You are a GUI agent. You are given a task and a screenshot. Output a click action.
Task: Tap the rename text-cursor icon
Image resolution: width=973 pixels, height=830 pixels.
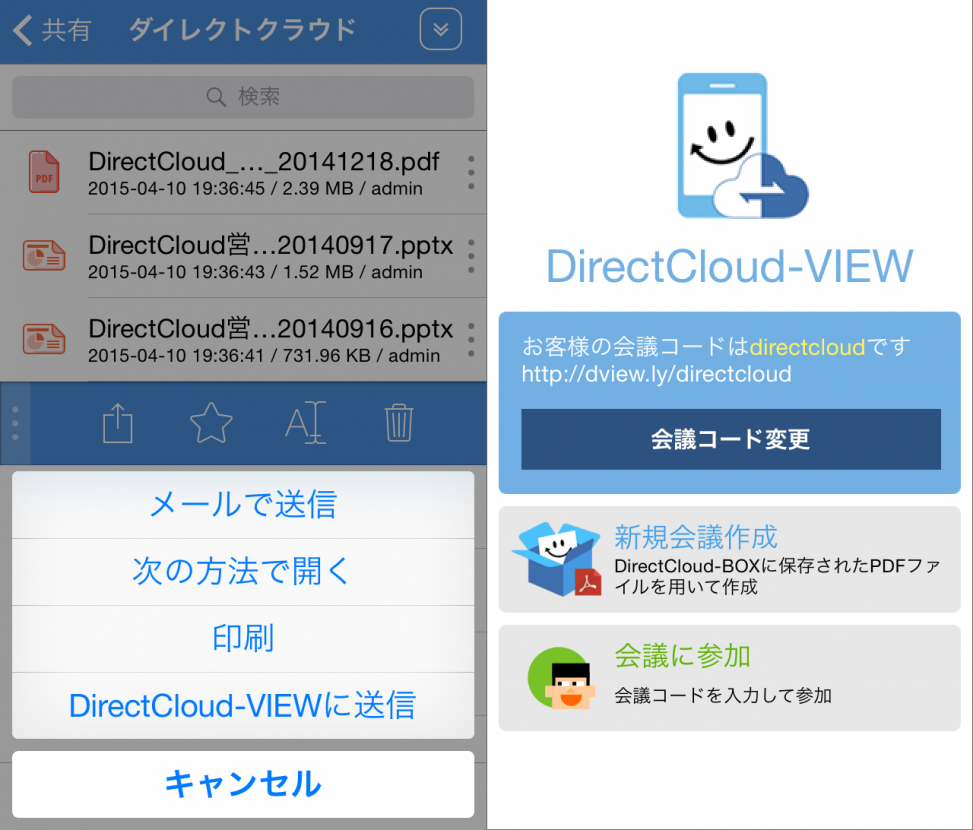pos(305,423)
